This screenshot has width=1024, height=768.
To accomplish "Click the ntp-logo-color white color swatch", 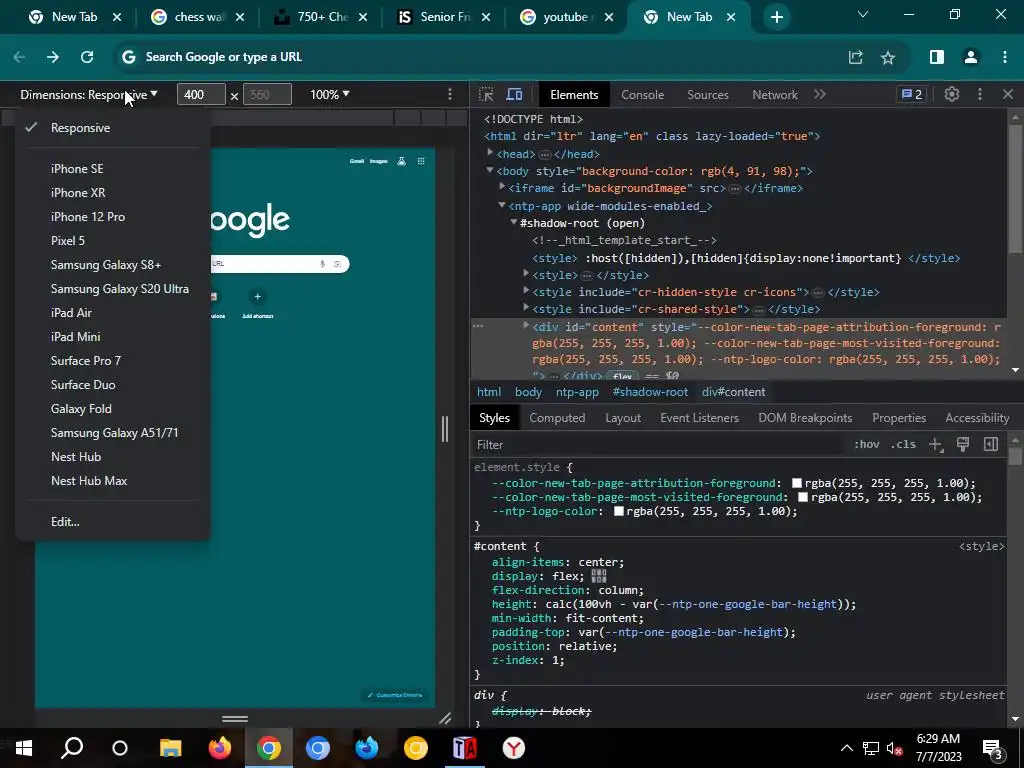I will coord(619,511).
